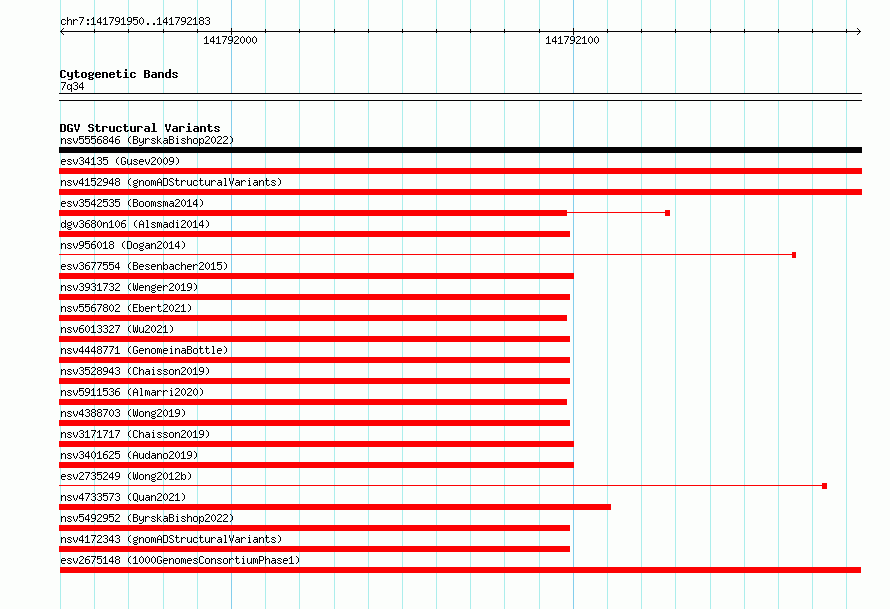Click the DGV Structural Variants track title

click(x=140, y=128)
